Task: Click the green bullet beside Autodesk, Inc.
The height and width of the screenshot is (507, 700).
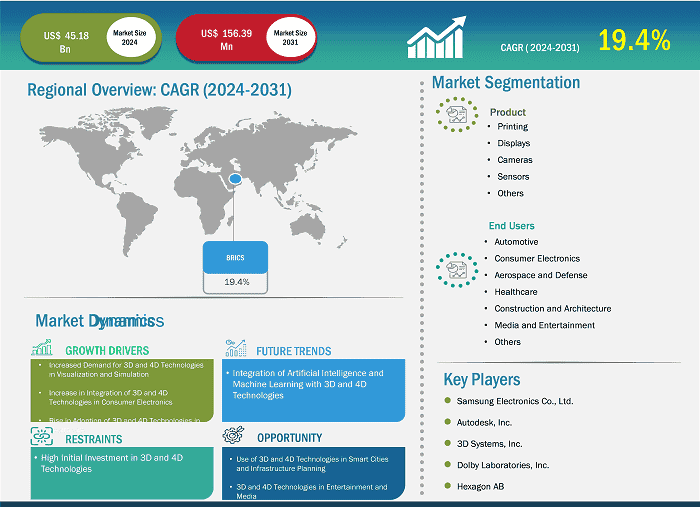Action: tap(448, 422)
